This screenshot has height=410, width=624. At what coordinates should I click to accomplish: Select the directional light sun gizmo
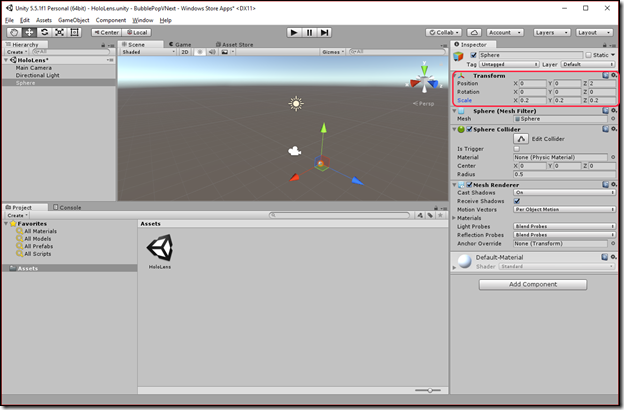click(x=296, y=103)
